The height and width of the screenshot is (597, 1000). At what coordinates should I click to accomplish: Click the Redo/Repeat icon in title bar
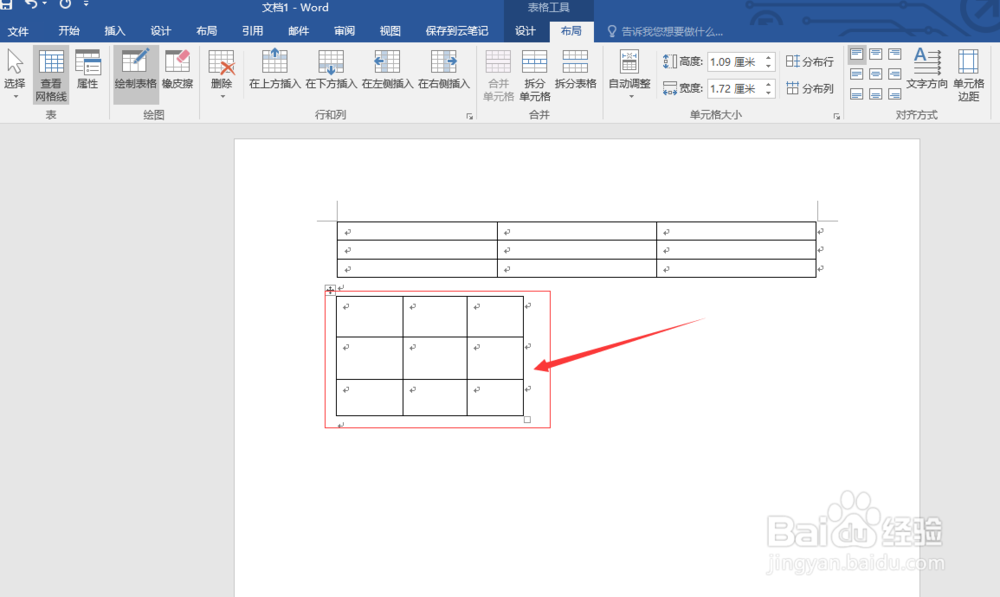(x=65, y=4)
